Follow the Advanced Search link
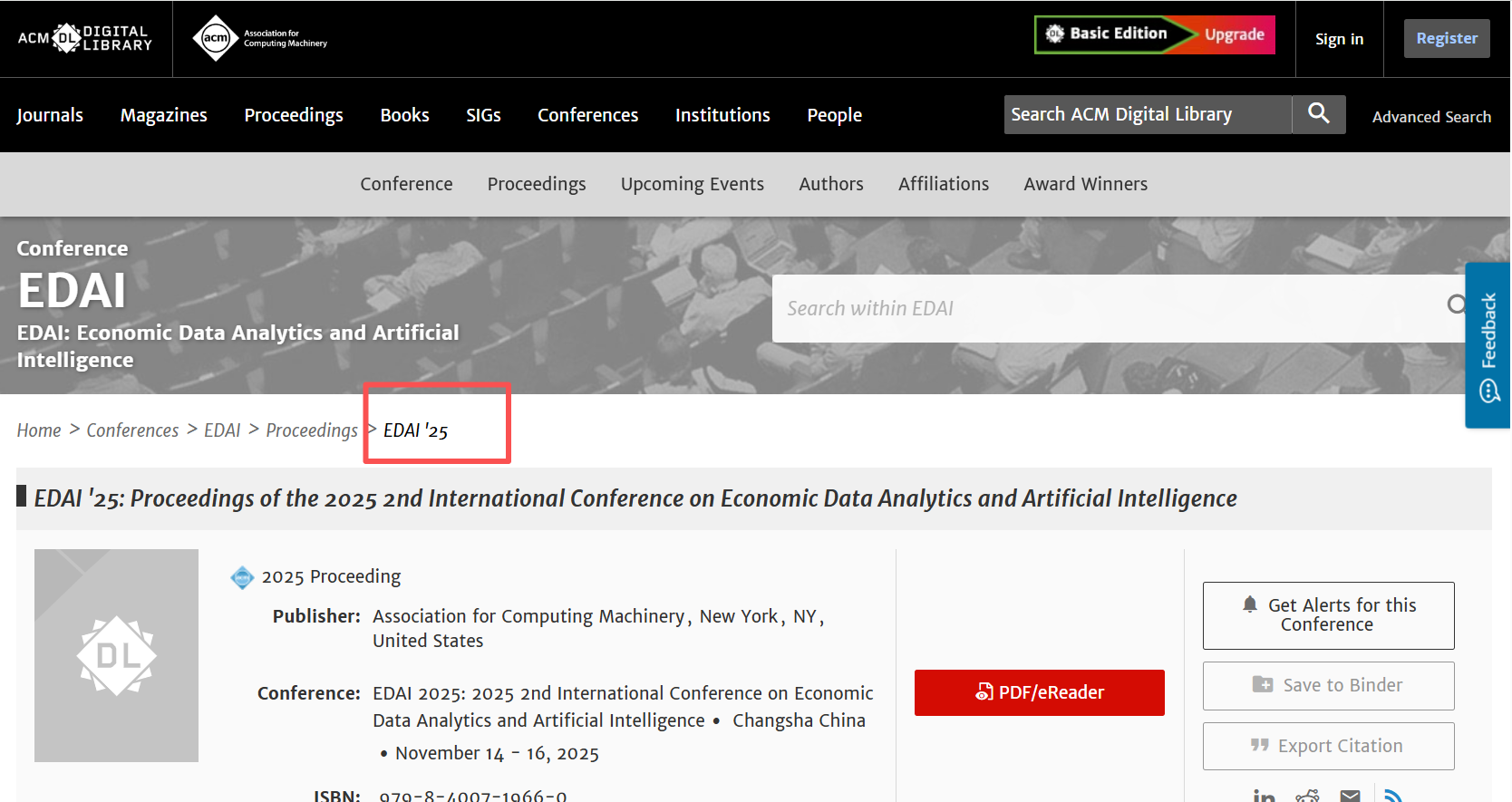This screenshot has height=802, width=1512. (1430, 117)
